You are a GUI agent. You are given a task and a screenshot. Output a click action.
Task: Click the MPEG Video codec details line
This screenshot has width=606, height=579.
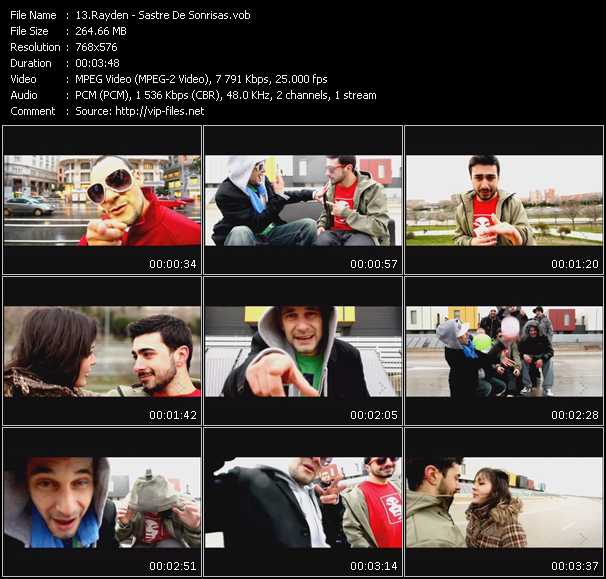pyautogui.click(x=201, y=79)
